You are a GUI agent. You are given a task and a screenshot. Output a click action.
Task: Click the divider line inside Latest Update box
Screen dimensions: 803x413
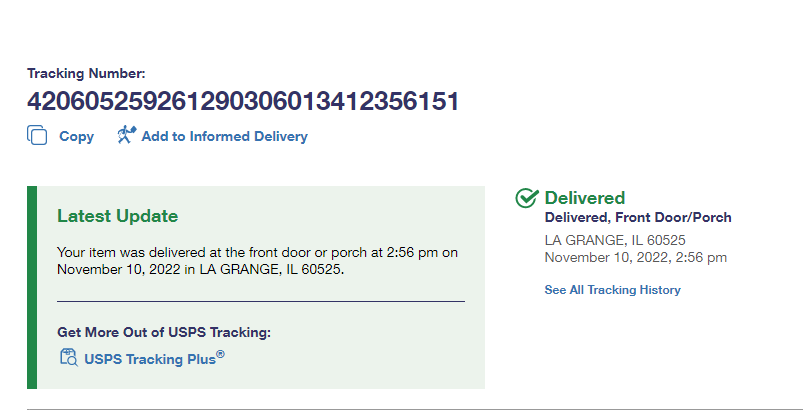pyautogui.click(x=260, y=300)
